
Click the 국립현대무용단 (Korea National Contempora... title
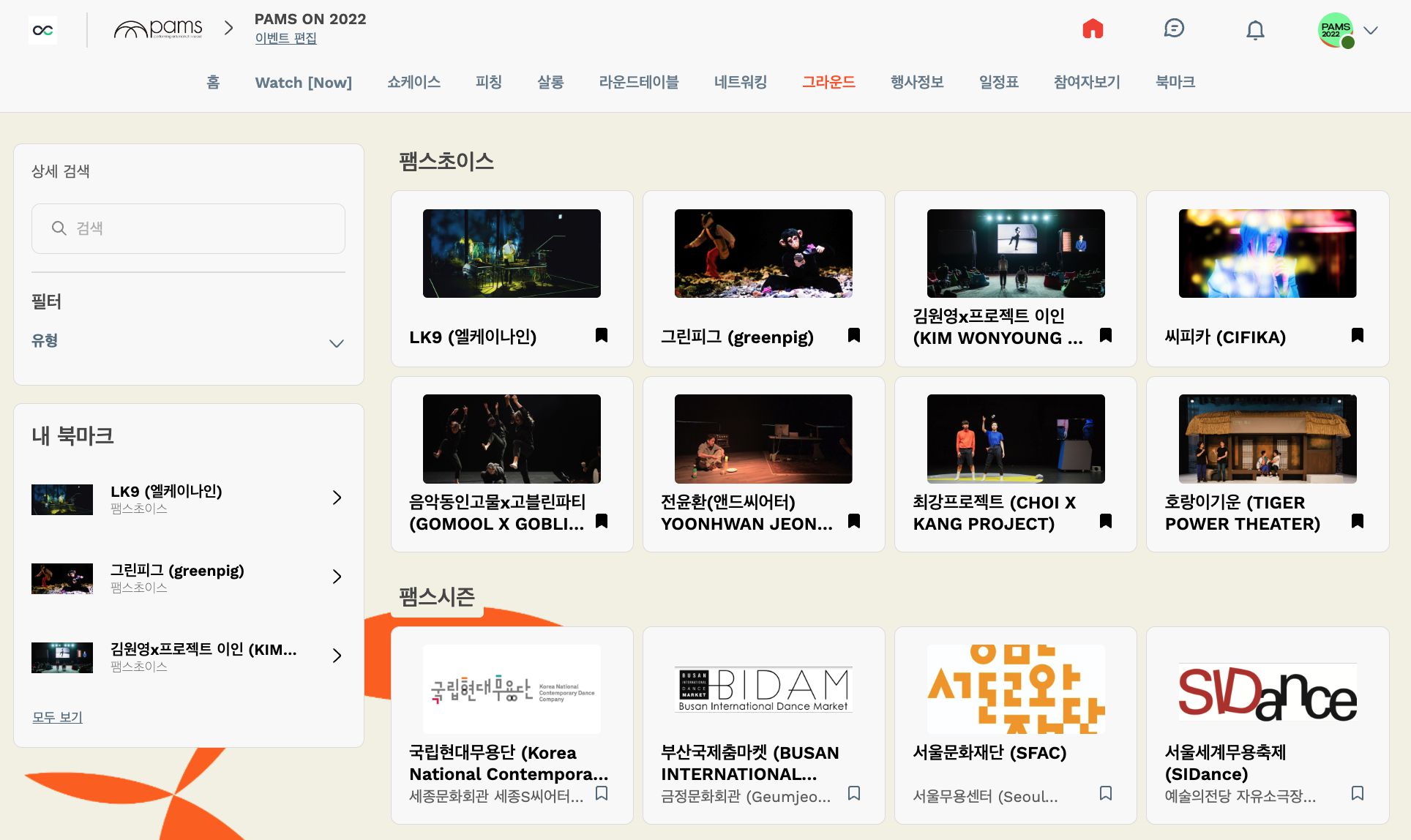[x=509, y=763]
